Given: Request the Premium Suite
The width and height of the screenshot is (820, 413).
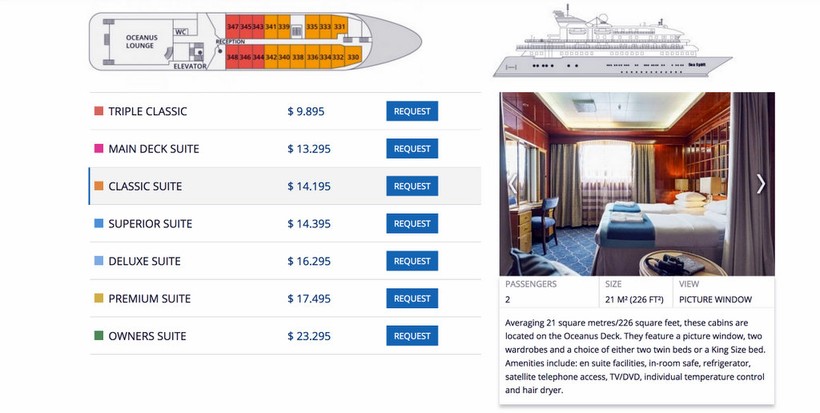Looking at the screenshot, I should coord(412,299).
